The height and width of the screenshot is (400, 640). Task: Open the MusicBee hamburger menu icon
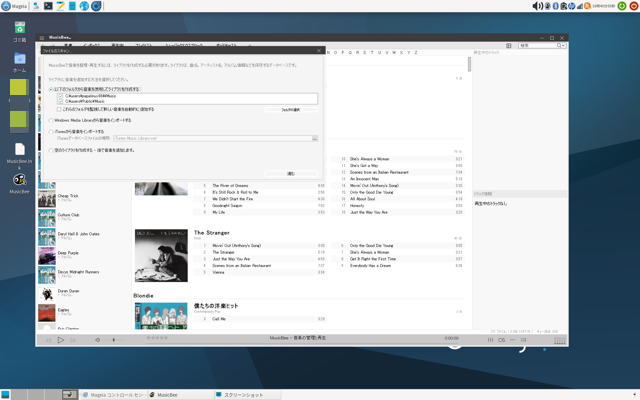[x=44, y=39]
